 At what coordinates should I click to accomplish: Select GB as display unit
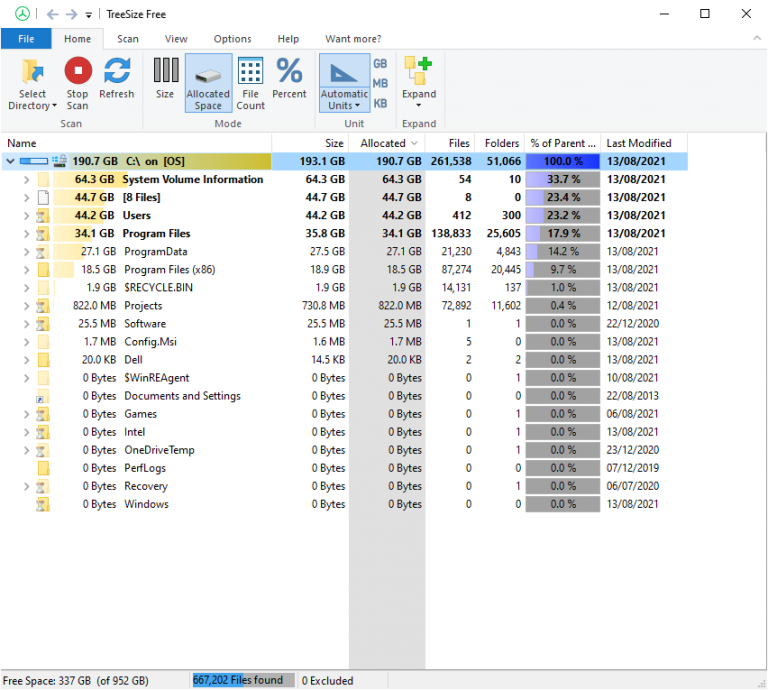point(380,63)
